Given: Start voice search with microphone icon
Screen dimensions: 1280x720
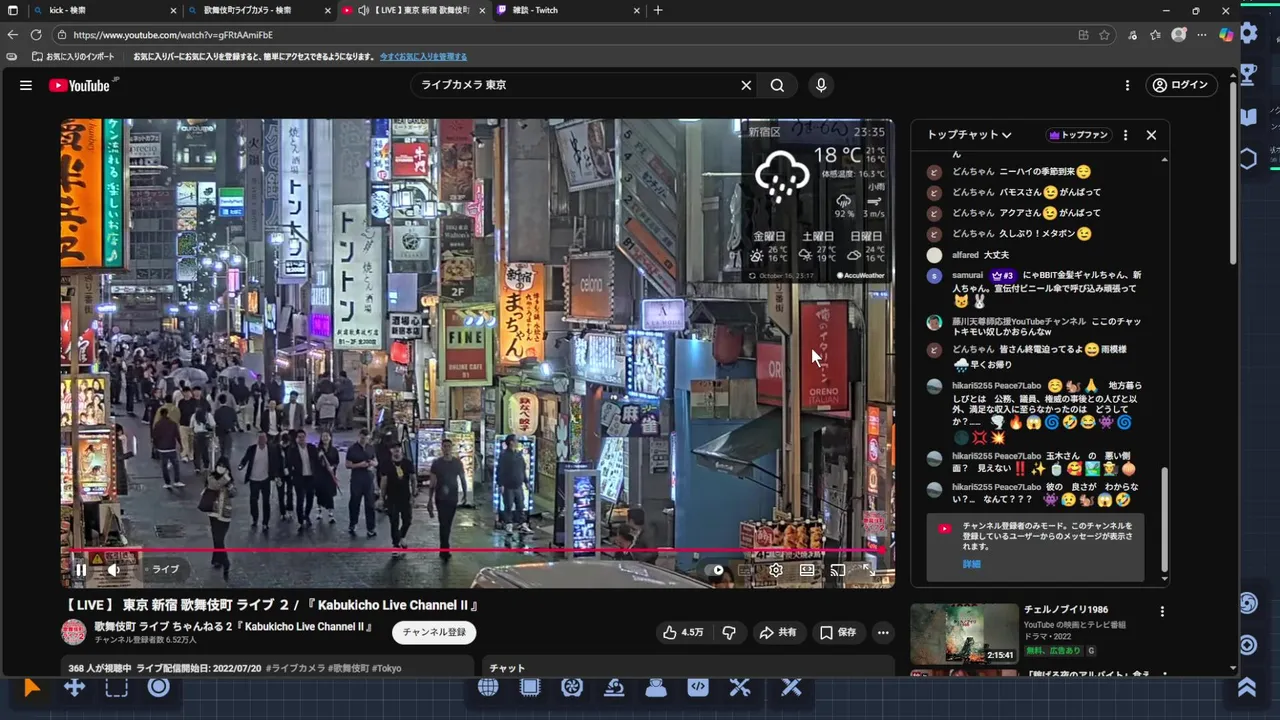Looking at the screenshot, I should click(821, 85).
